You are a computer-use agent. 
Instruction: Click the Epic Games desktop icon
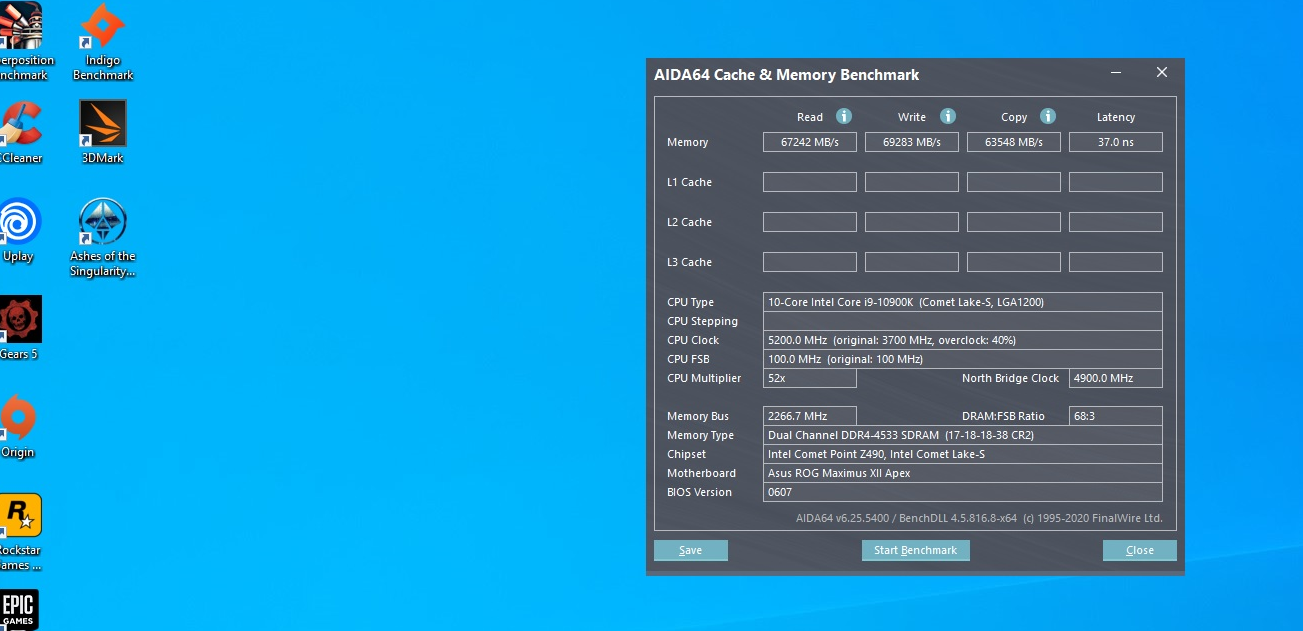(x=19, y=610)
